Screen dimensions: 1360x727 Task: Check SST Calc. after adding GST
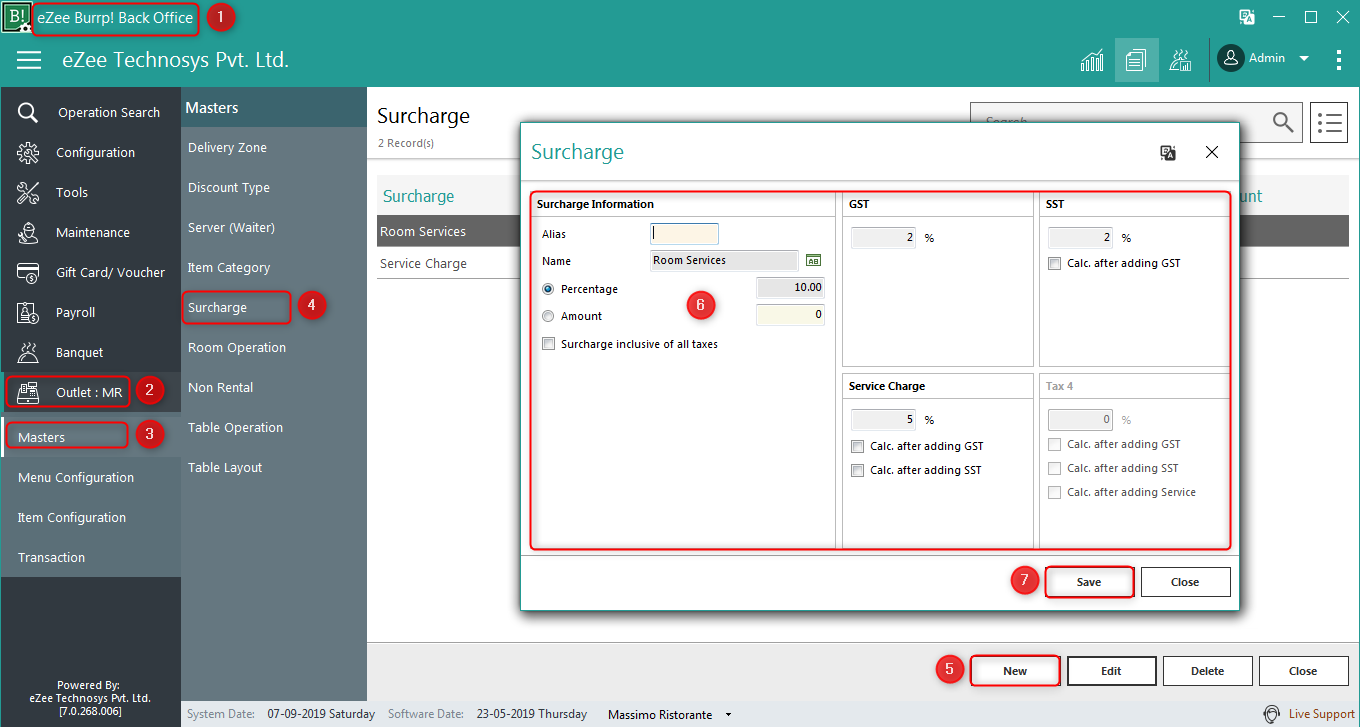point(1054,264)
